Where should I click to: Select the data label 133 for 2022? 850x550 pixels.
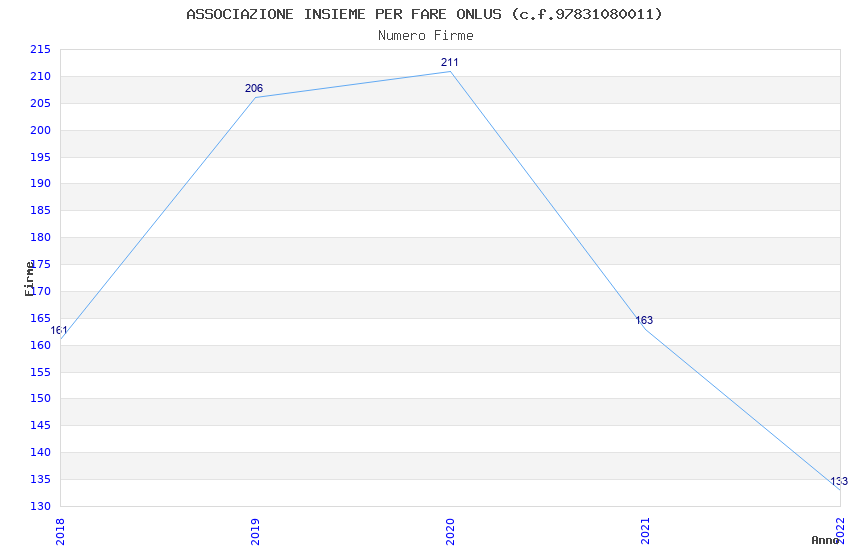point(839,481)
